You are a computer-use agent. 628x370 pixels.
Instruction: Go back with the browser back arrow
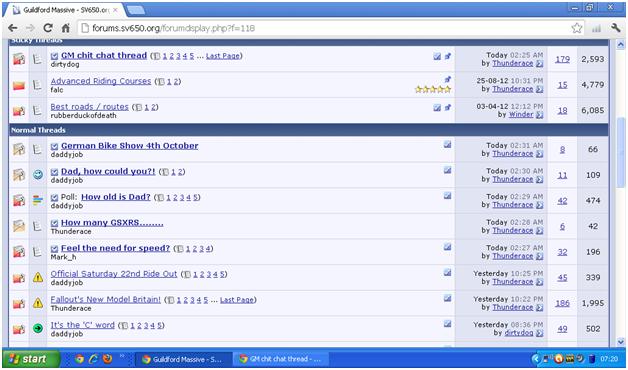tap(12, 28)
